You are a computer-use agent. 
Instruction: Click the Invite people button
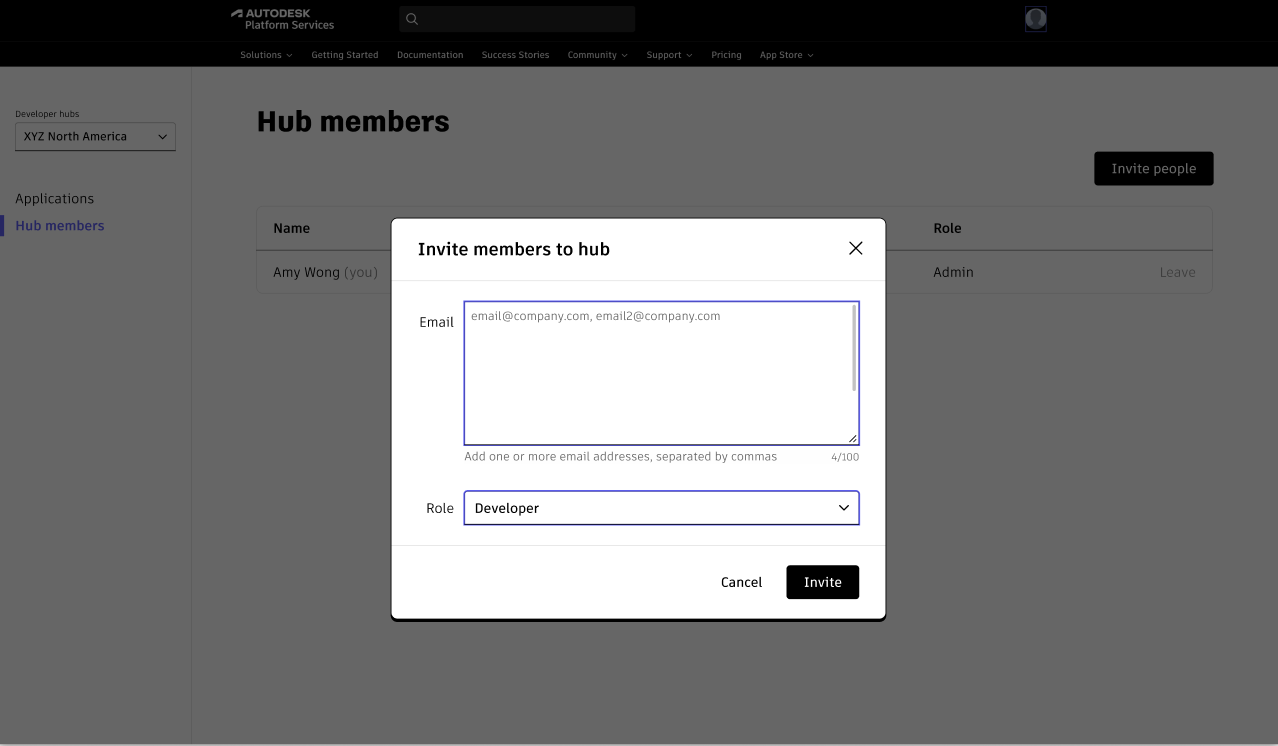pyautogui.click(x=1153, y=169)
